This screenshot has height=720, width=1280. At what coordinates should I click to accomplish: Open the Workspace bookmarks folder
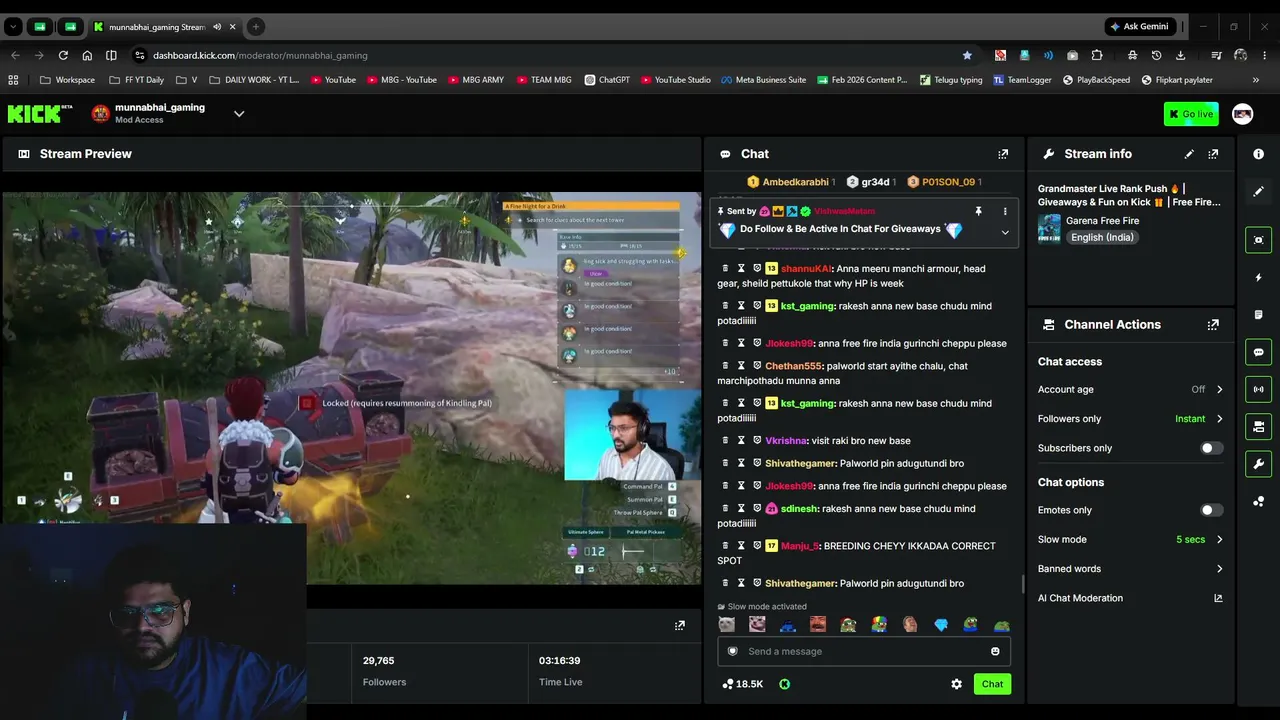tap(68, 80)
